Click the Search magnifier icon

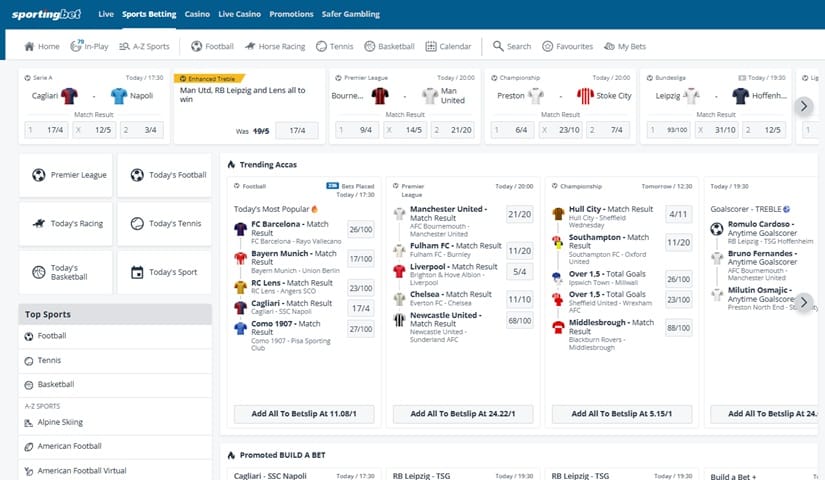tap(497, 46)
